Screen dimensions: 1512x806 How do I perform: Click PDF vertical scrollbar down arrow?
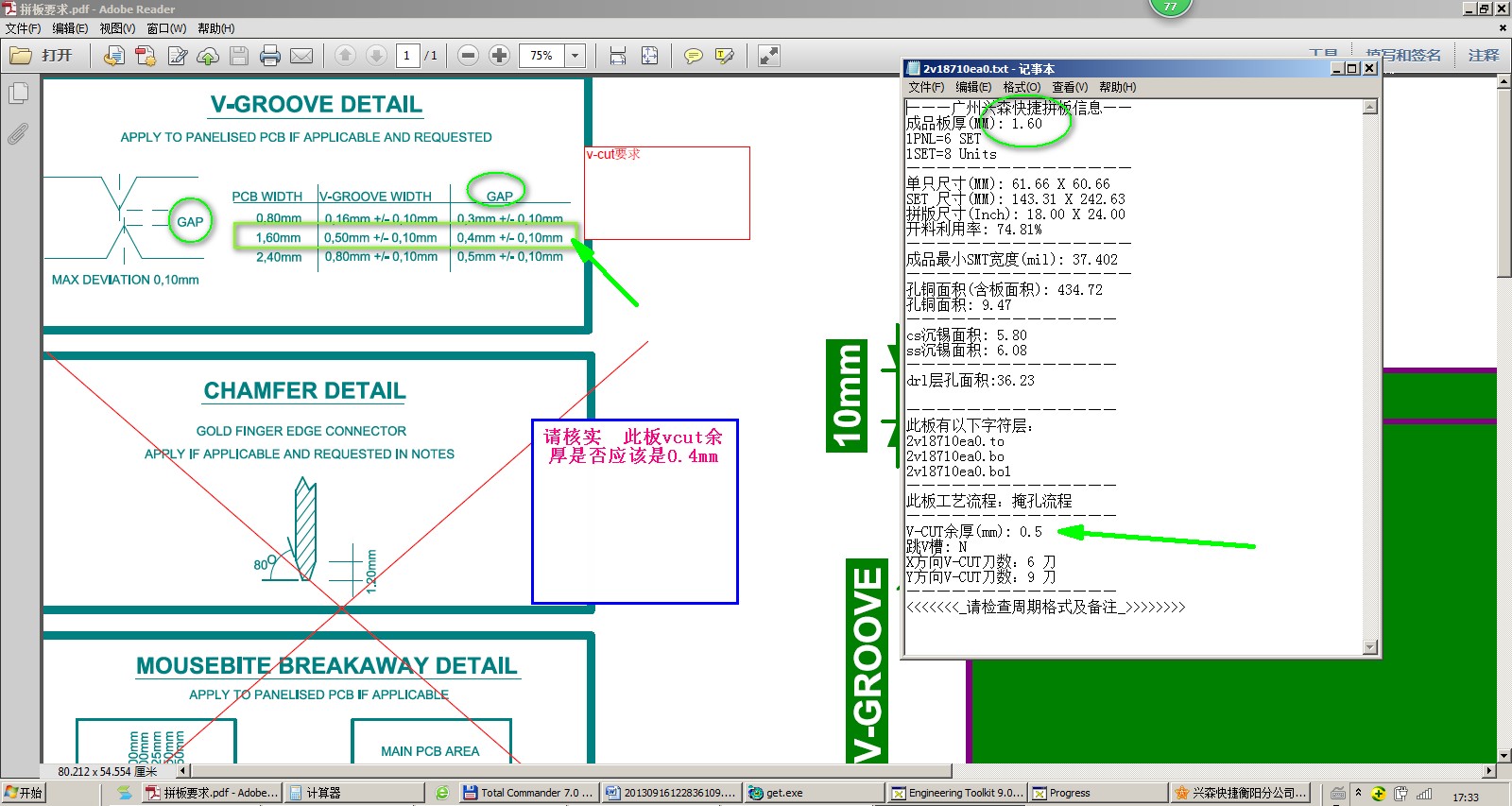(1504, 756)
